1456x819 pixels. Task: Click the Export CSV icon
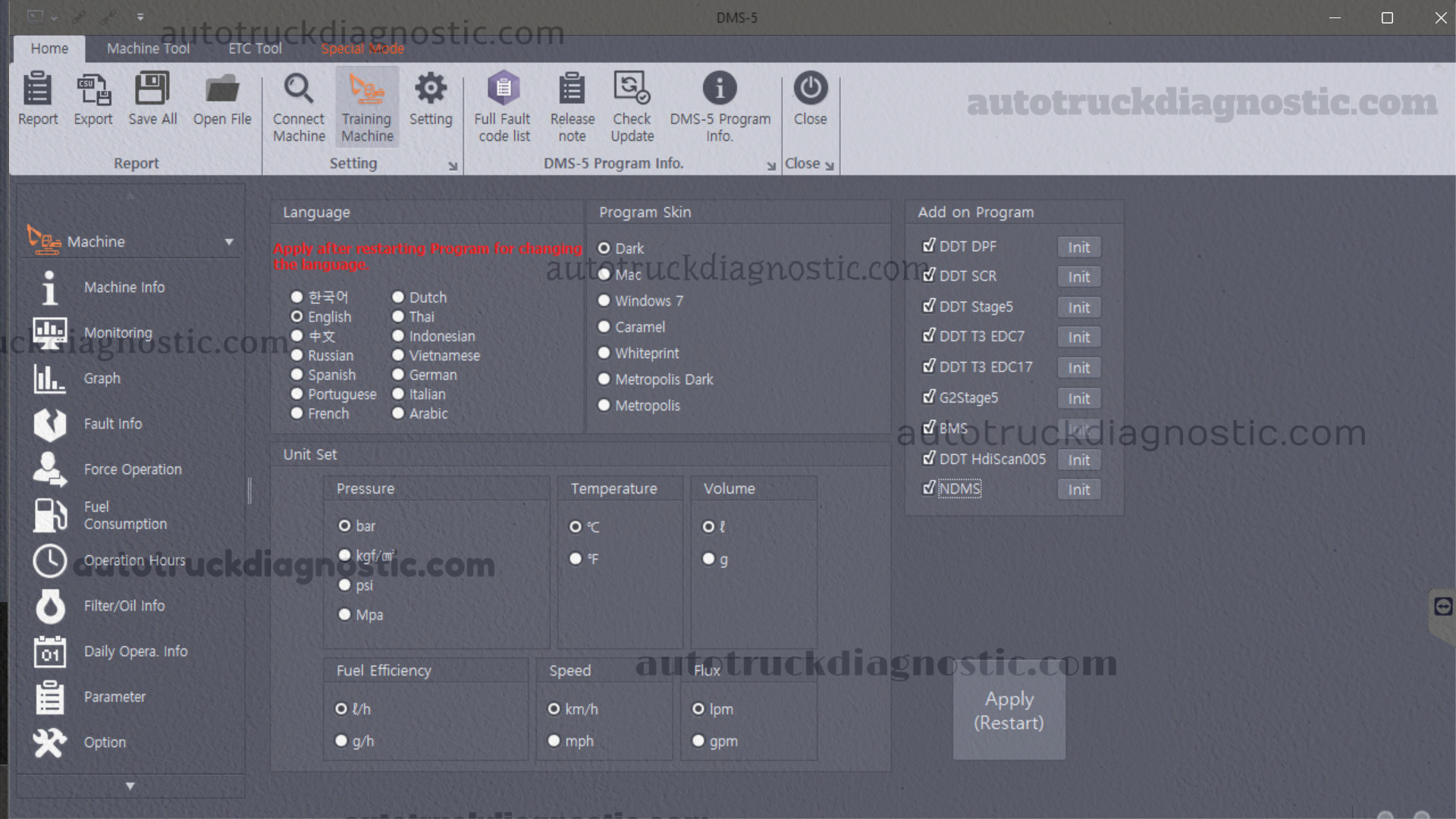(x=93, y=89)
